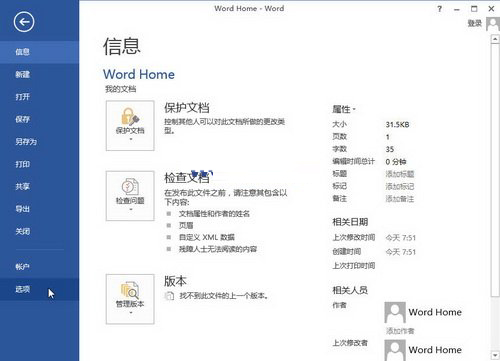Select 打开 in the sidebar
Image resolution: width=500 pixels, height=361 pixels.
[39, 97]
